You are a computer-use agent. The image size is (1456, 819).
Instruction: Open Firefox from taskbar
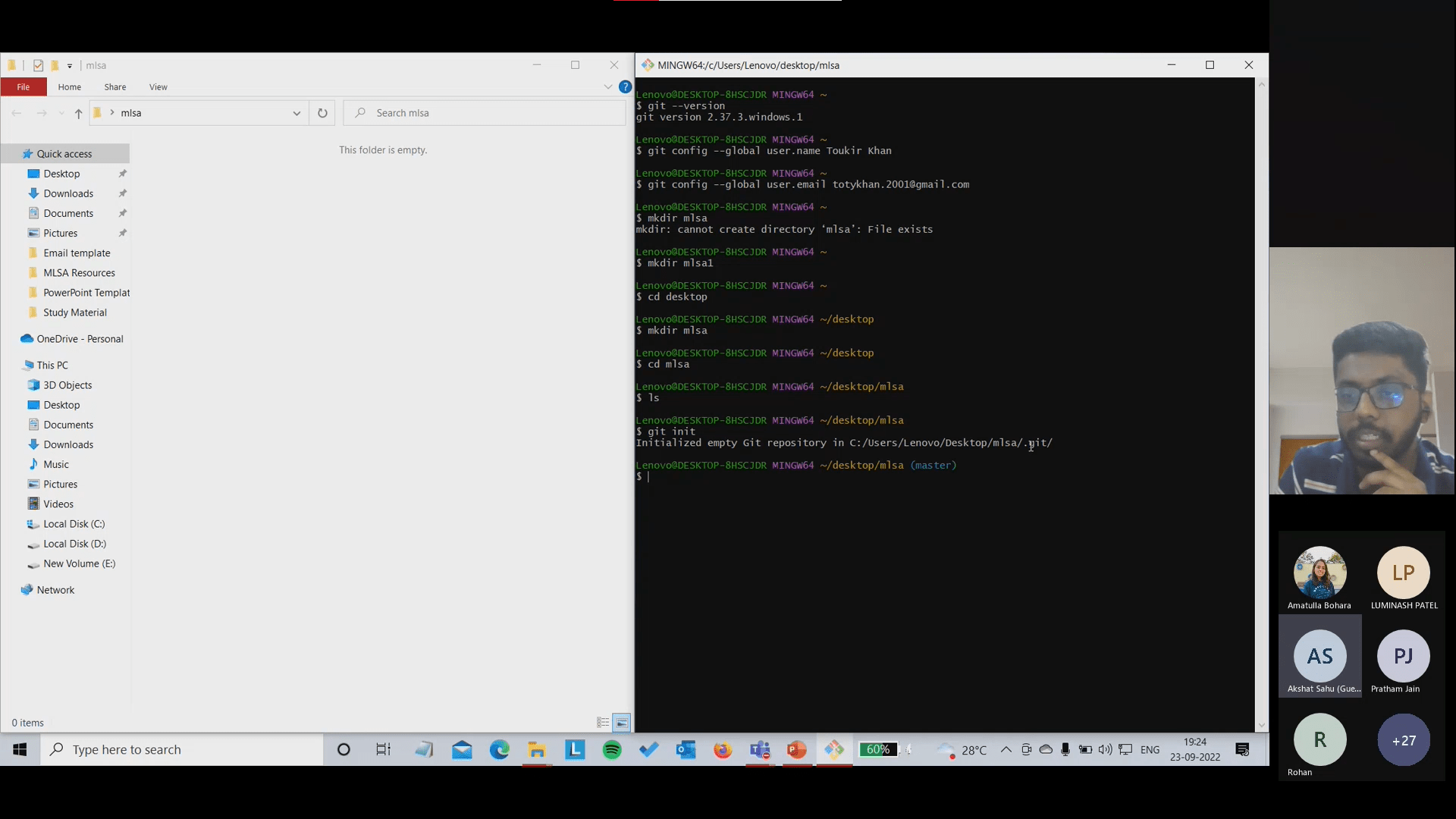(x=723, y=749)
